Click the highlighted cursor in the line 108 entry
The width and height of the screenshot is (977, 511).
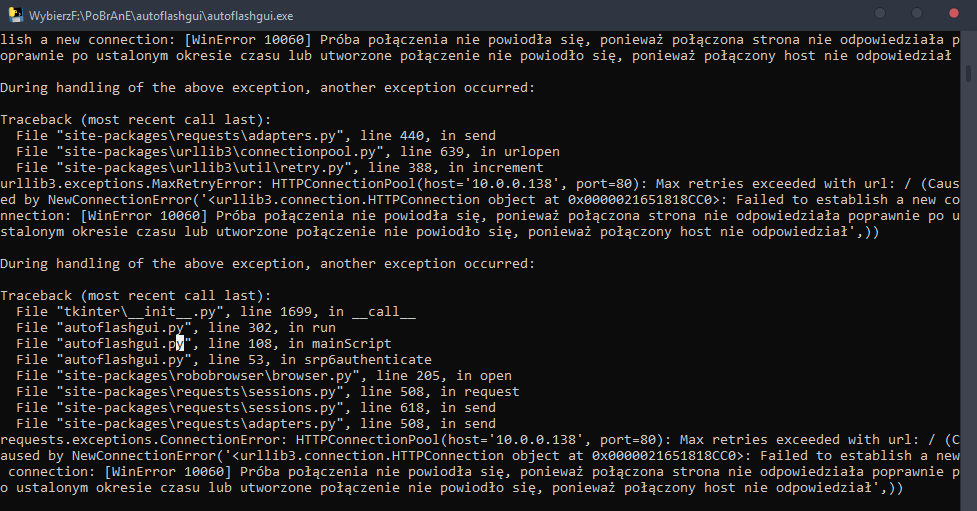tap(181, 343)
